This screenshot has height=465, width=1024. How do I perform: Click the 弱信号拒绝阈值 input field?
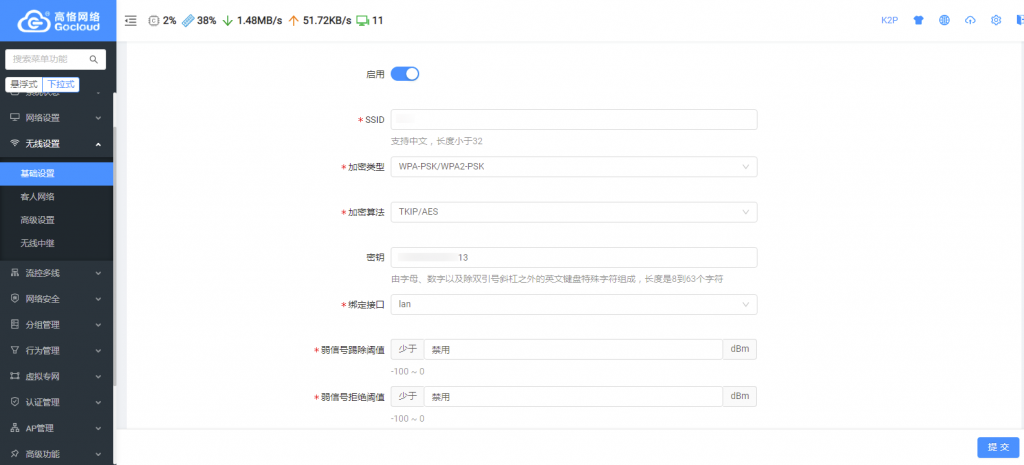(x=573, y=396)
